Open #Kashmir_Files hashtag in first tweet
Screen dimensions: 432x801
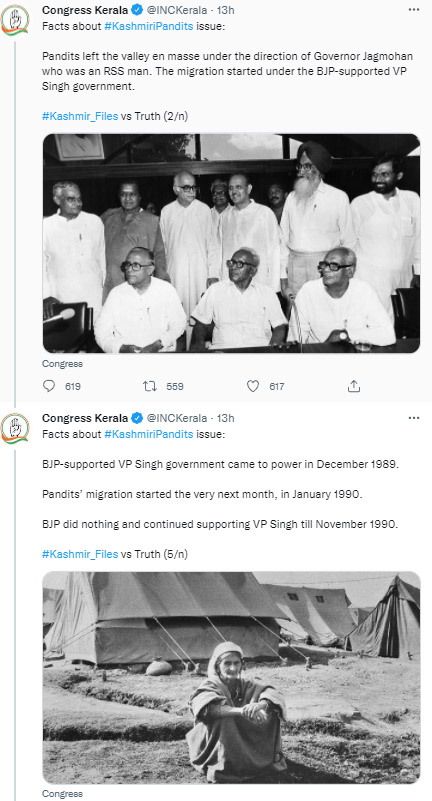[x=80, y=116]
